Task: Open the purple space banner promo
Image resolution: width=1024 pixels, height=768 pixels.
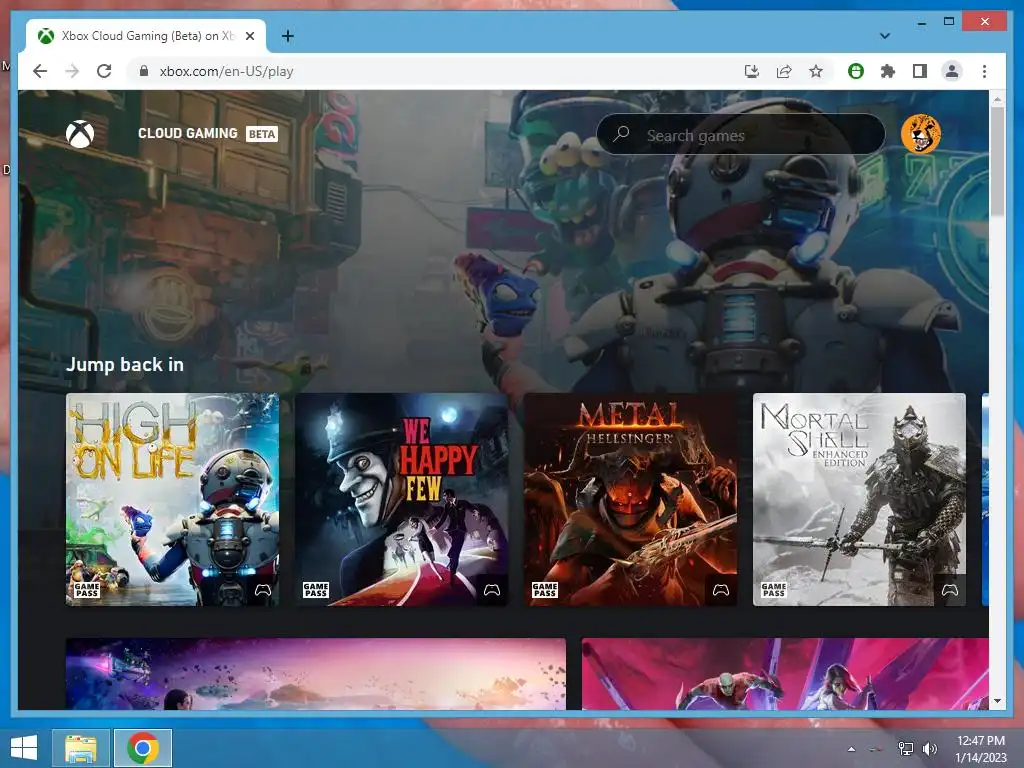Action: click(x=316, y=674)
